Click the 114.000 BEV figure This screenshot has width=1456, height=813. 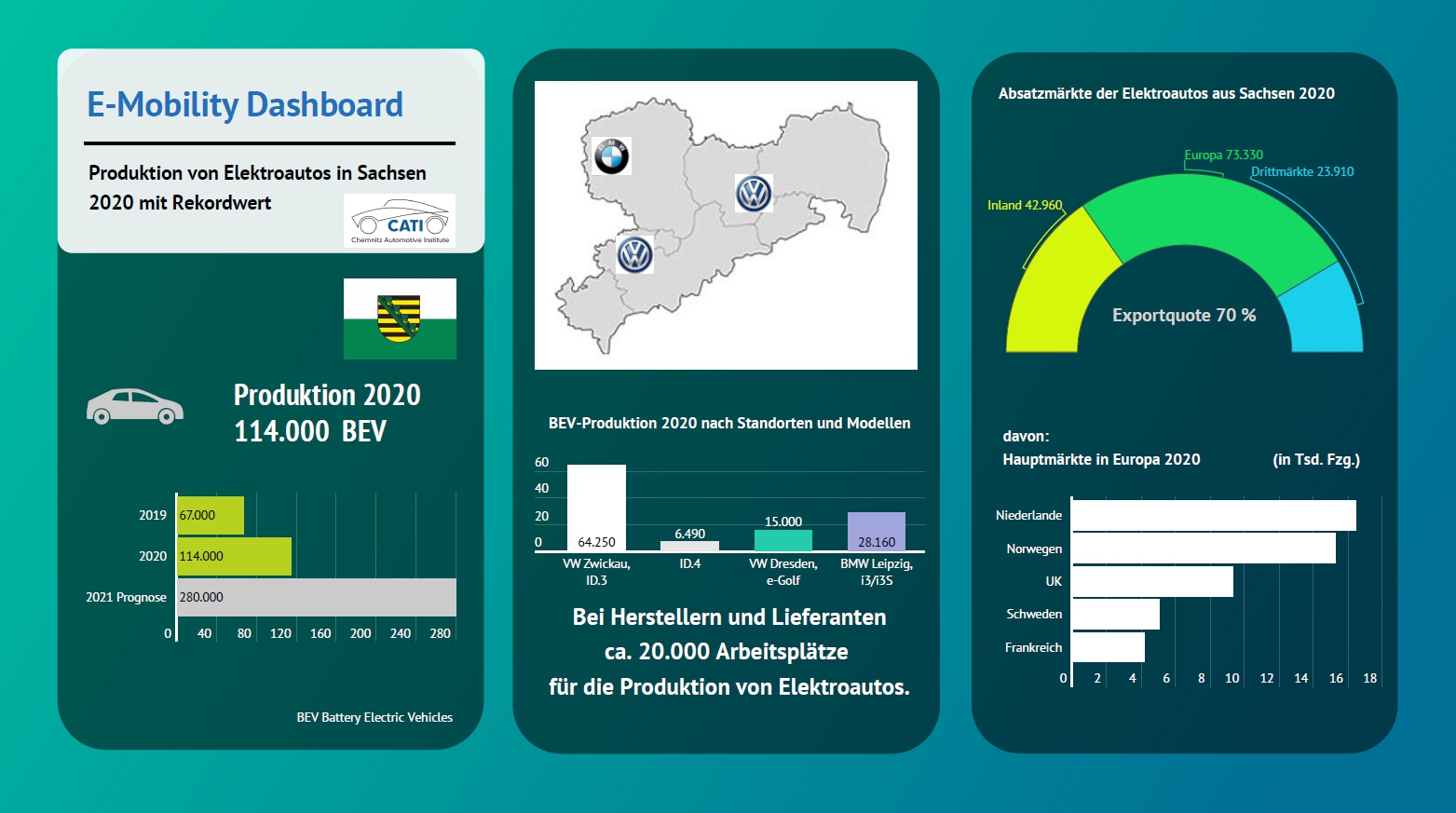coord(310,431)
